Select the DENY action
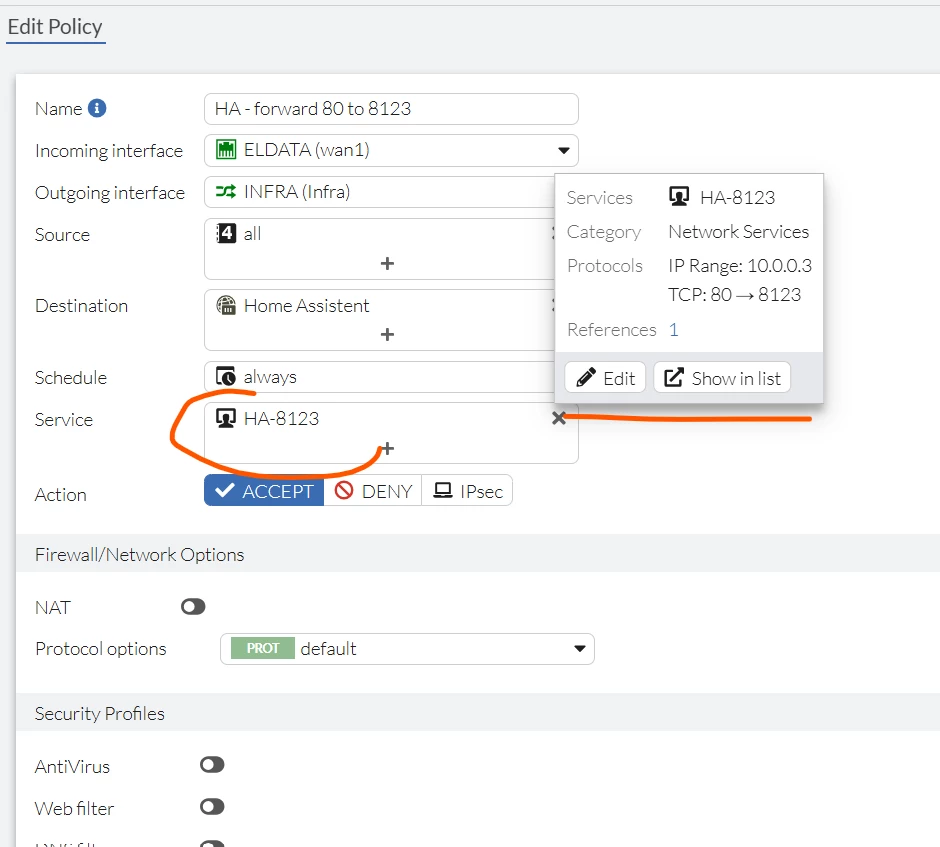This screenshot has height=847, width=940. (373, 491)
